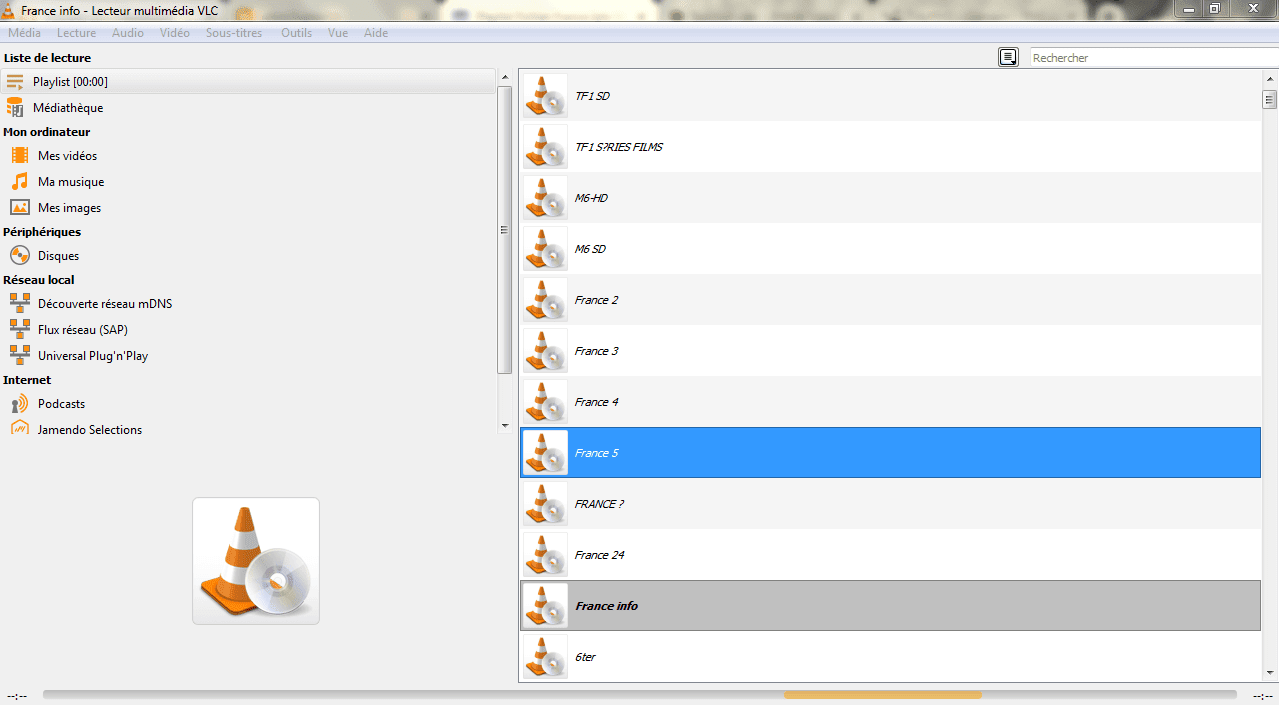Viewport: 1279px width, 705px height.
Task: Click the cone icon beside France 24
Action: pyautogui.click(x=545, y=555)
